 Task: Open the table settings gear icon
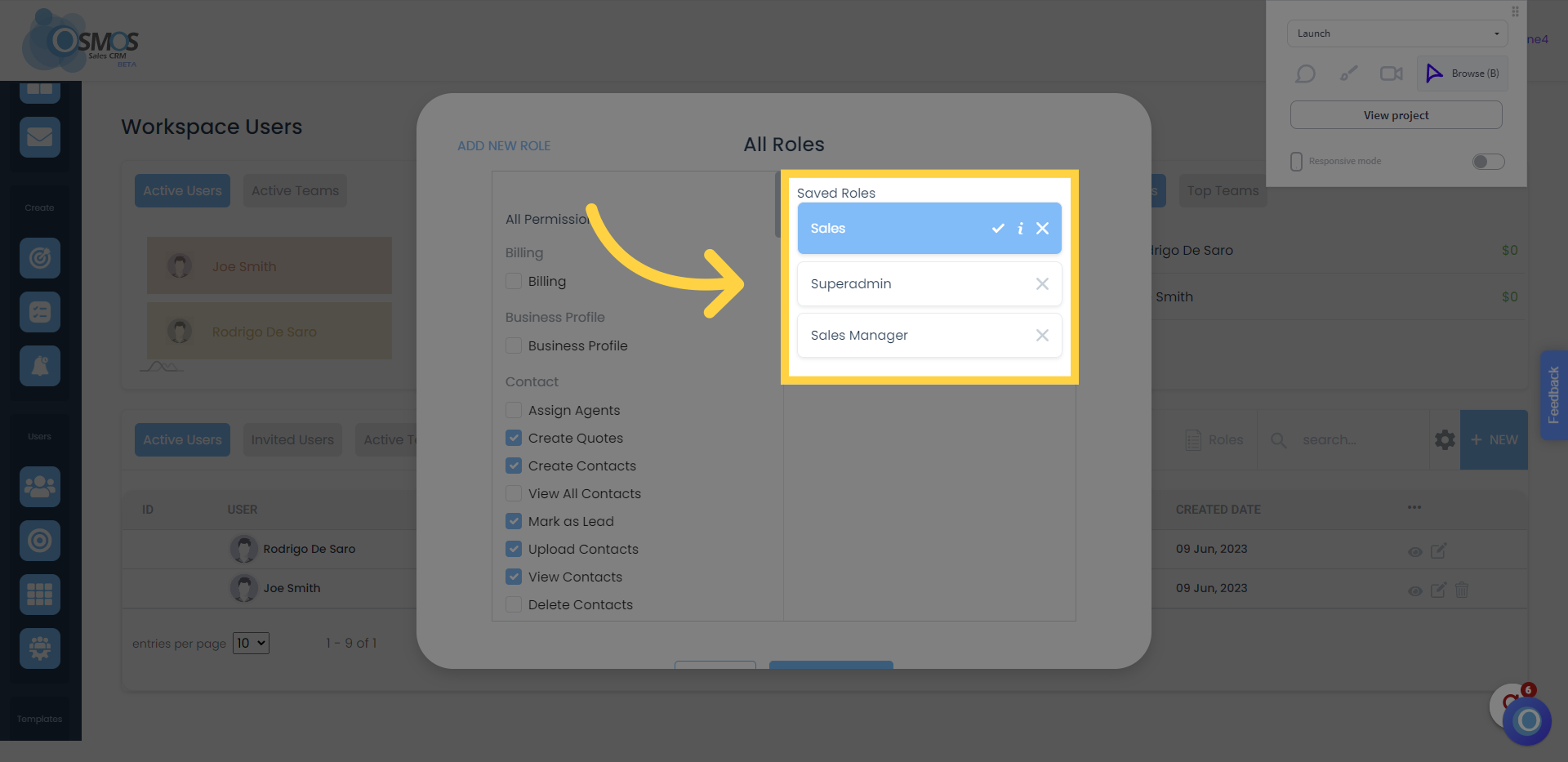[x=1445, y=440]
